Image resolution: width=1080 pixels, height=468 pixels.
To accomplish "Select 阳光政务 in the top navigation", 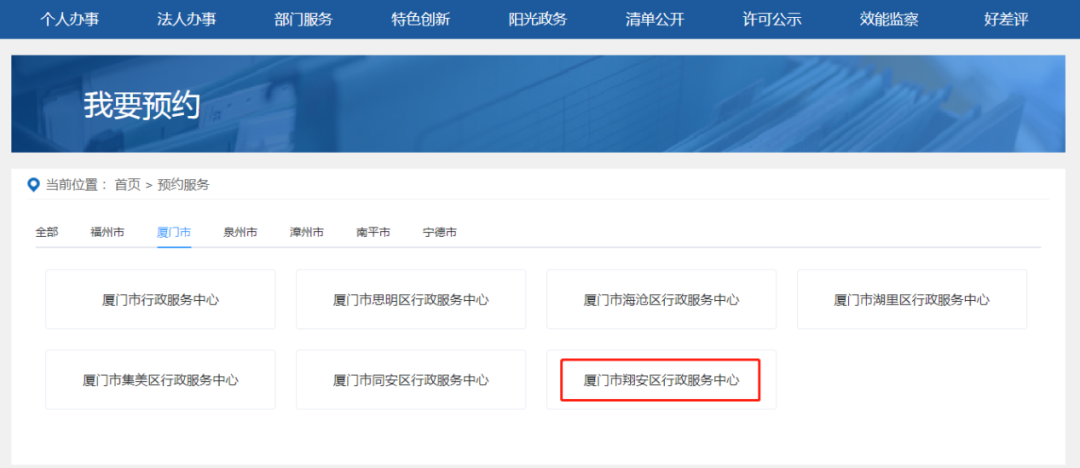I will [537, 19].
